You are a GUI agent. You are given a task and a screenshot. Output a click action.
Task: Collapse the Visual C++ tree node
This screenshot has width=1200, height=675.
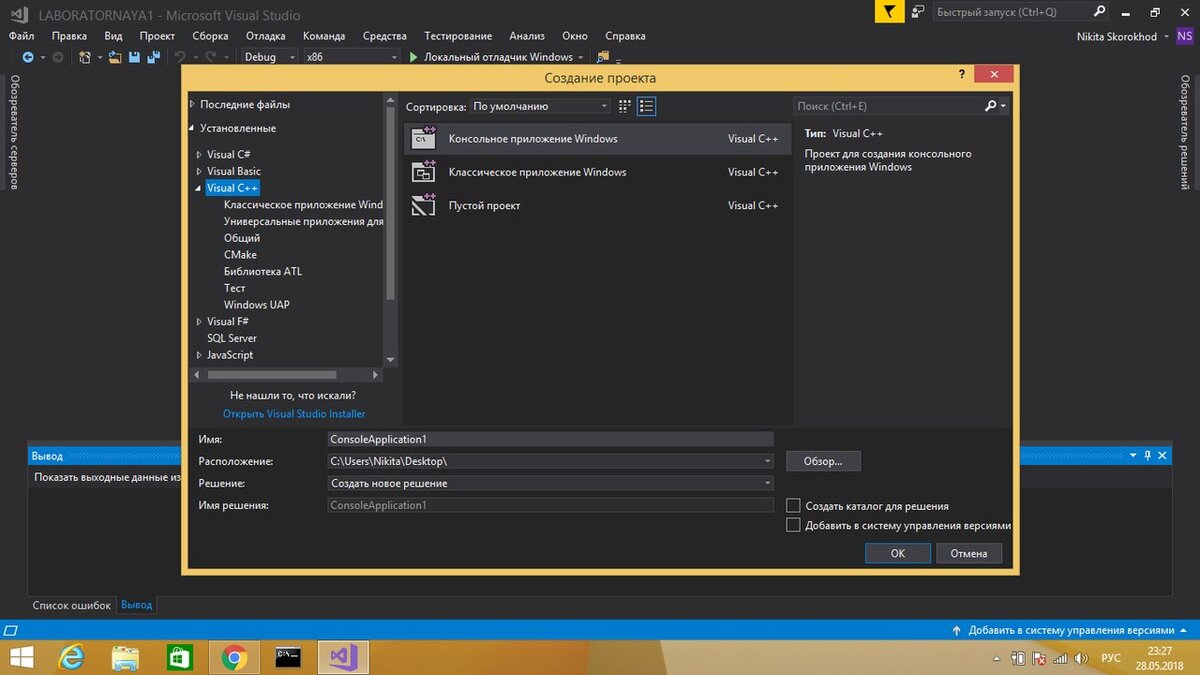coord(199,188)
